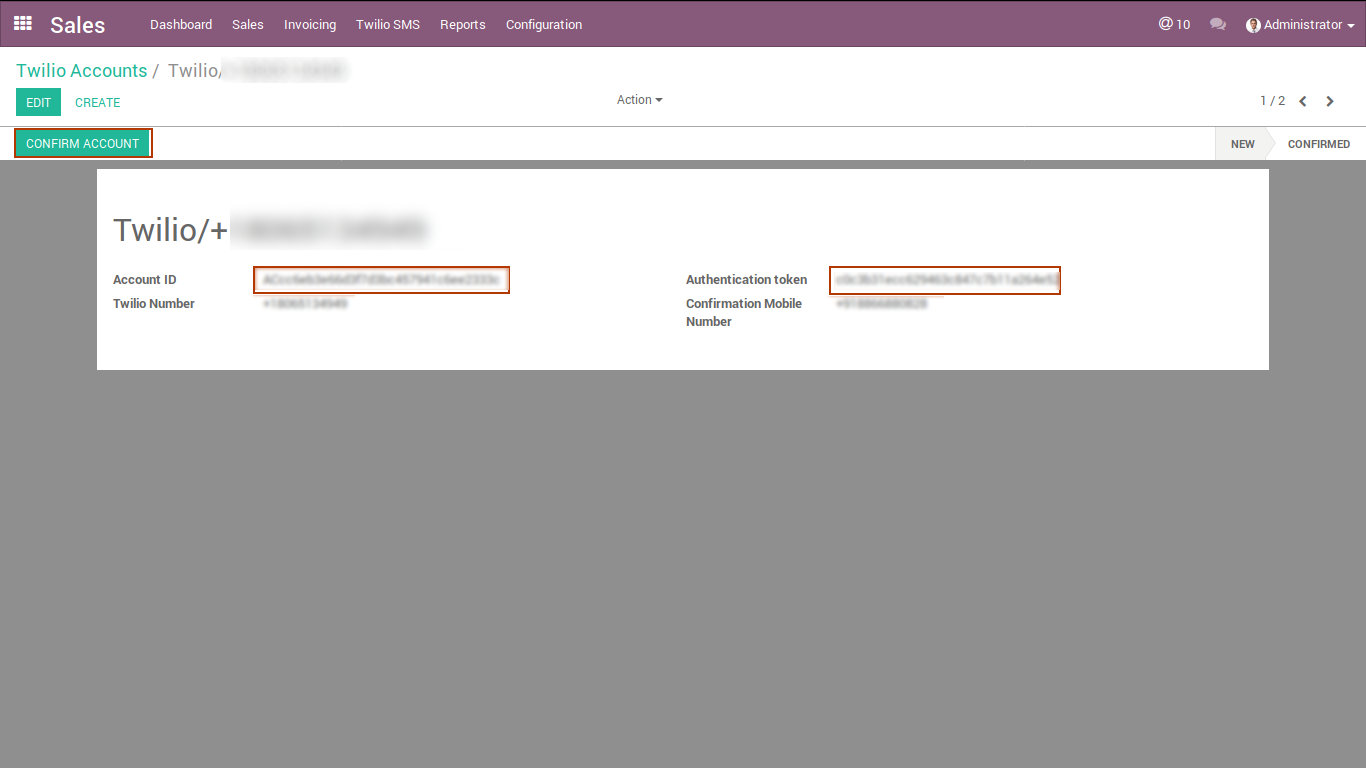
Task: Open the Invoicing menu
Action: pos(310,24)
